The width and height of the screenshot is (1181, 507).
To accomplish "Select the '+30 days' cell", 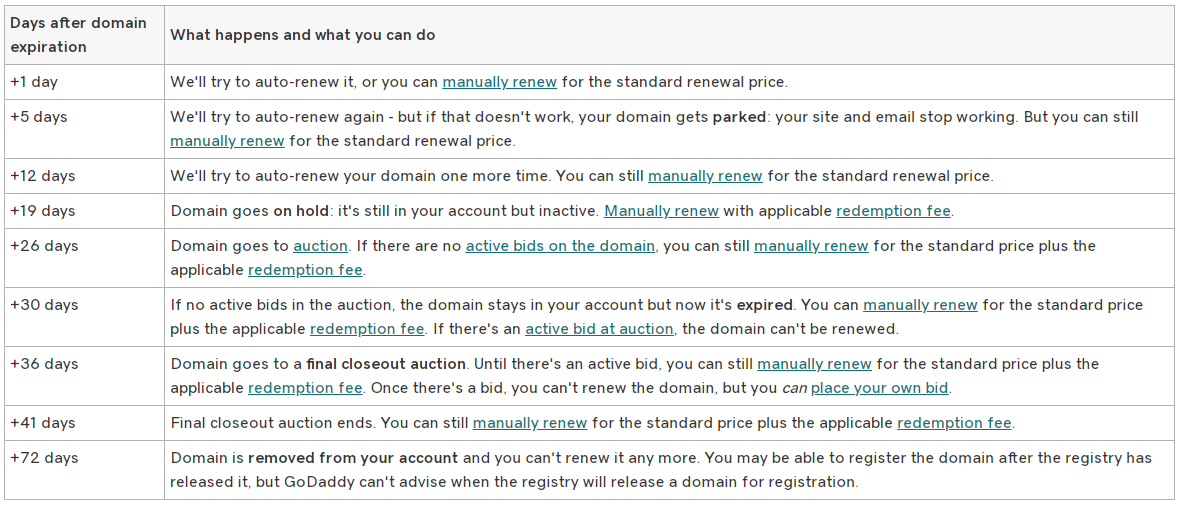I will click(84, 317).
